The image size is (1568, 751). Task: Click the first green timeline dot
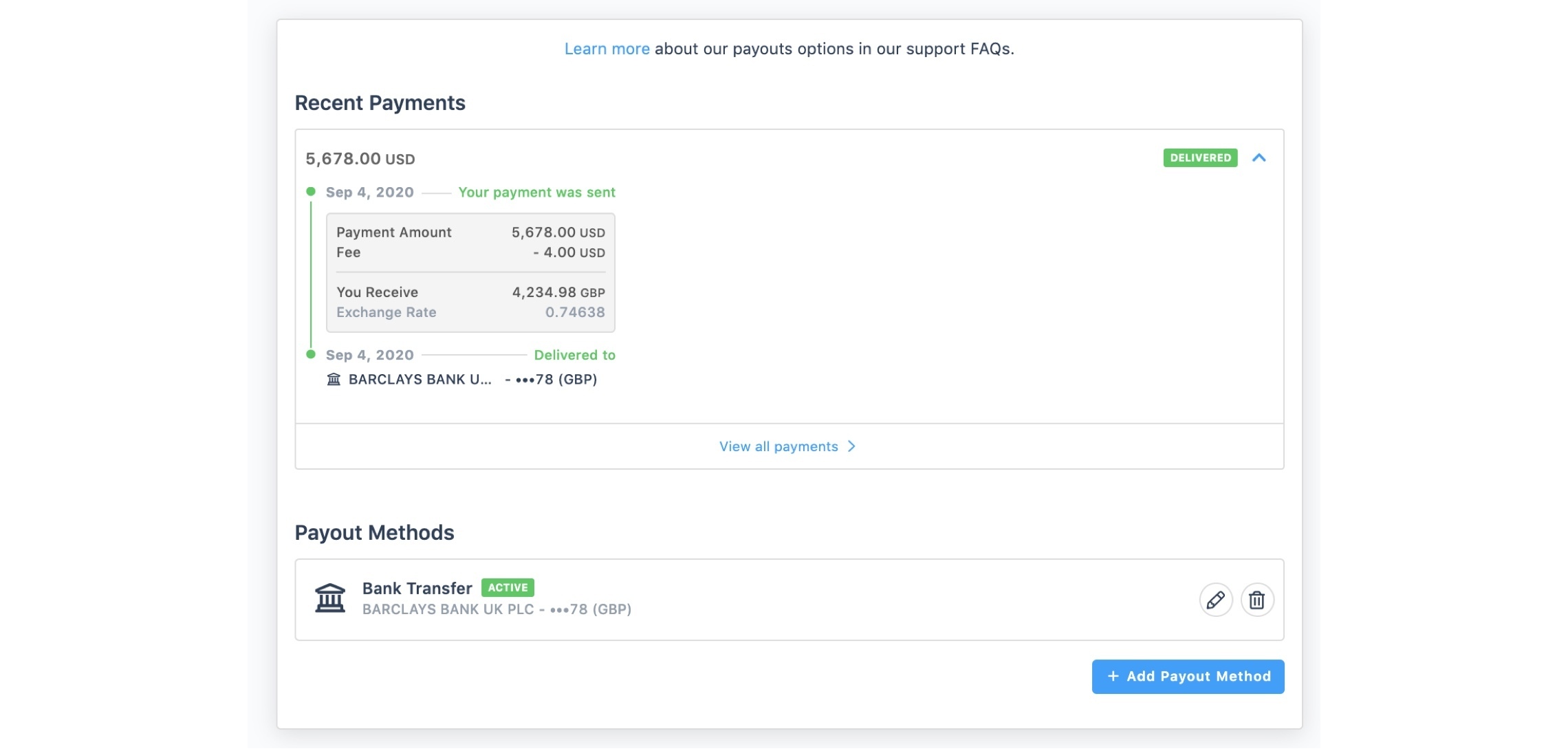(311, 191)
